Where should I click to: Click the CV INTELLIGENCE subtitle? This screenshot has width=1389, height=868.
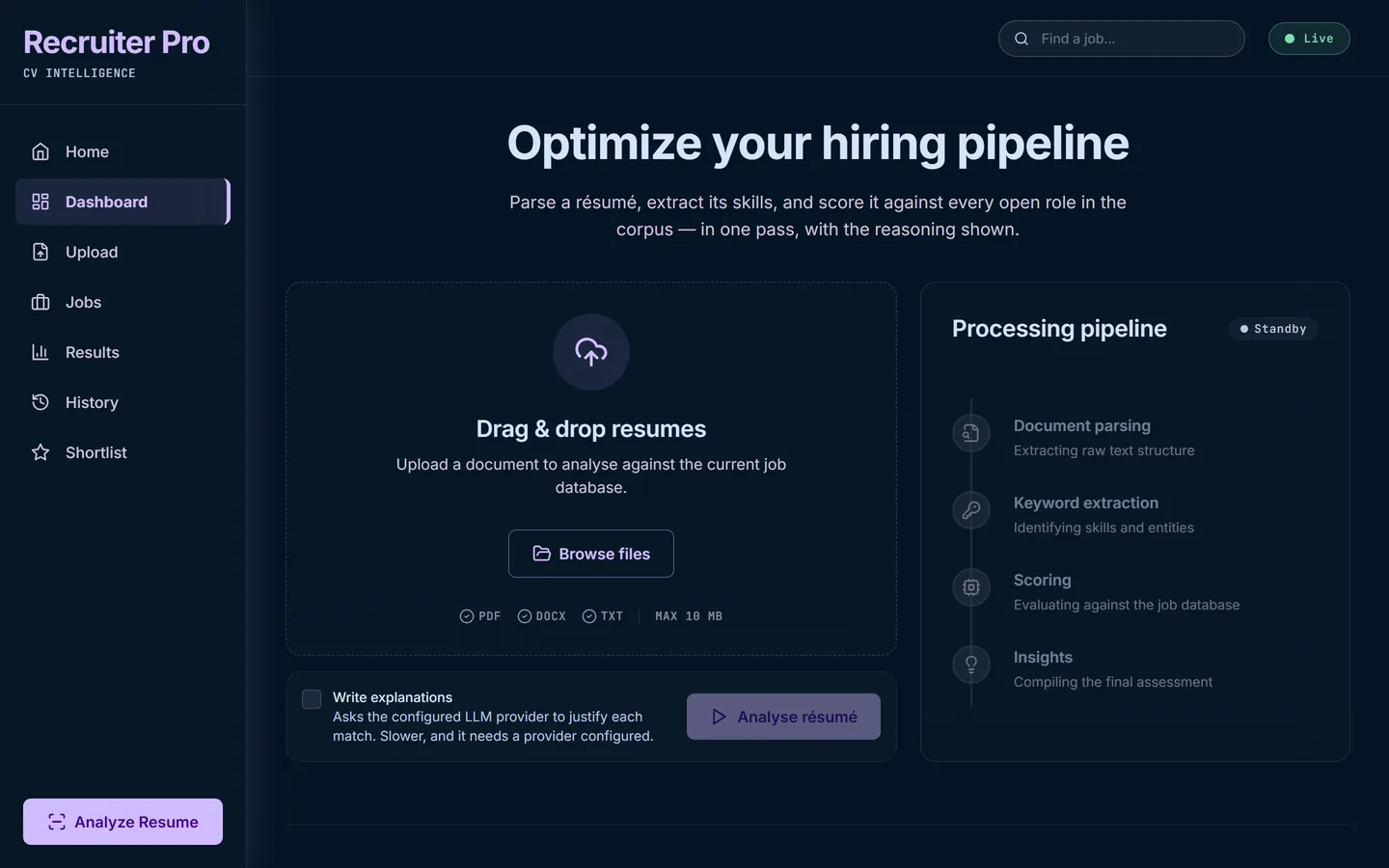click(79, 73)
